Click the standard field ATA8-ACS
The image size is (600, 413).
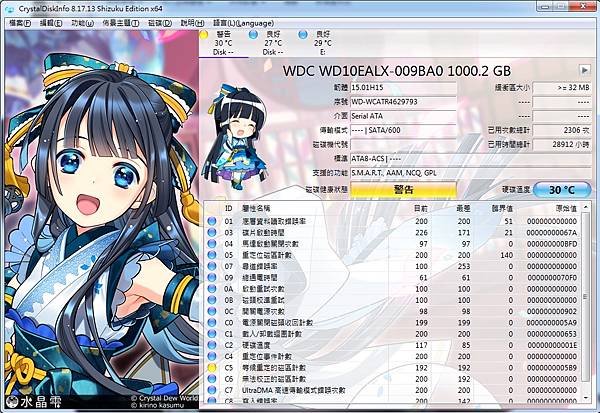471,158
